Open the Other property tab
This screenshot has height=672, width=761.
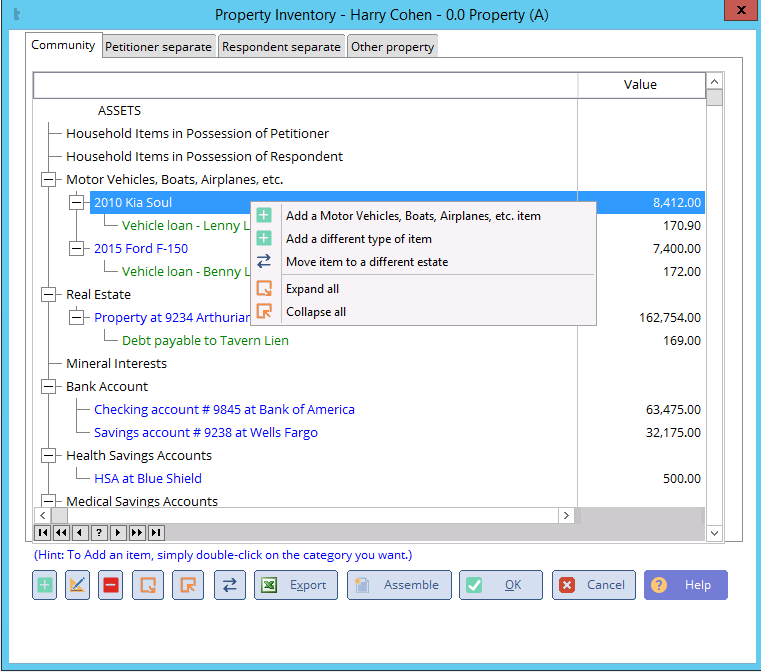392,47
